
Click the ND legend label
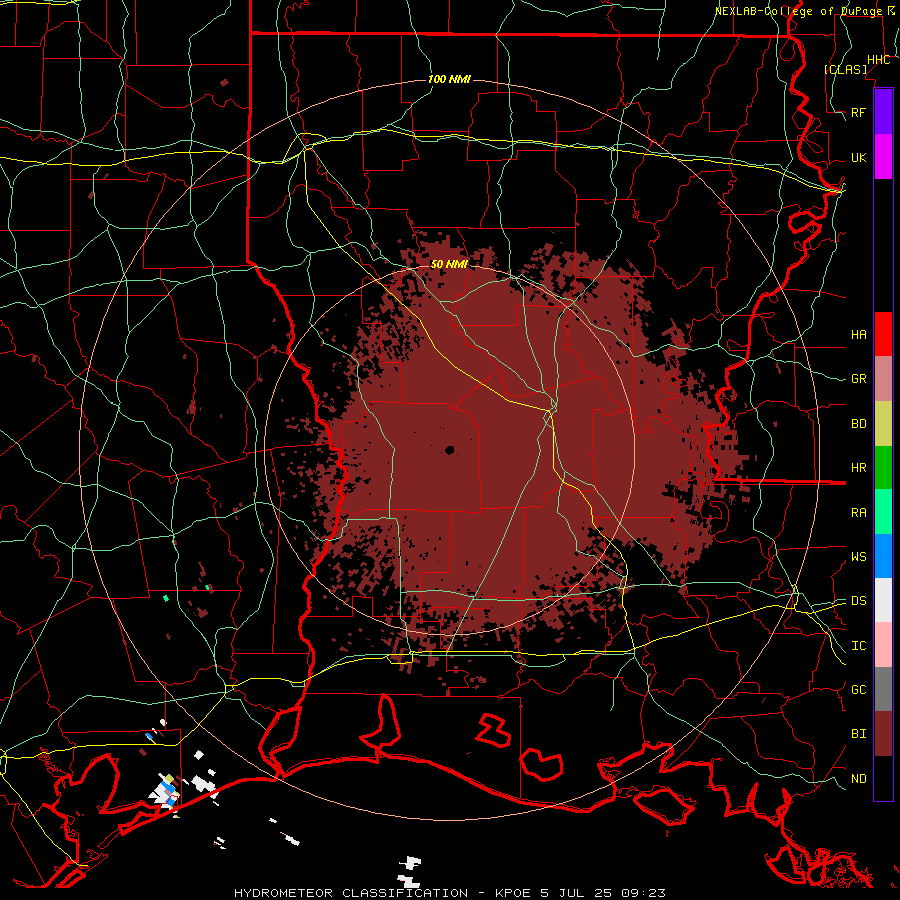[858, 779]
